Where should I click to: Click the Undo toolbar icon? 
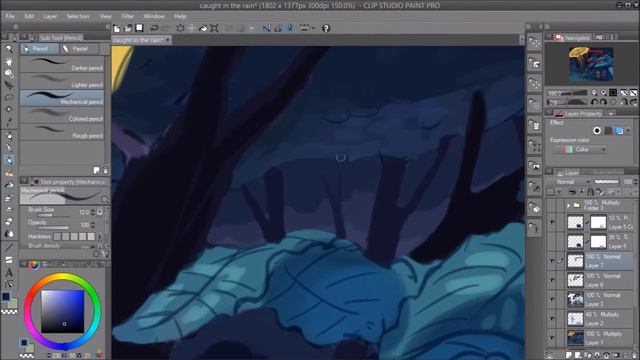(x=154, y=28)
